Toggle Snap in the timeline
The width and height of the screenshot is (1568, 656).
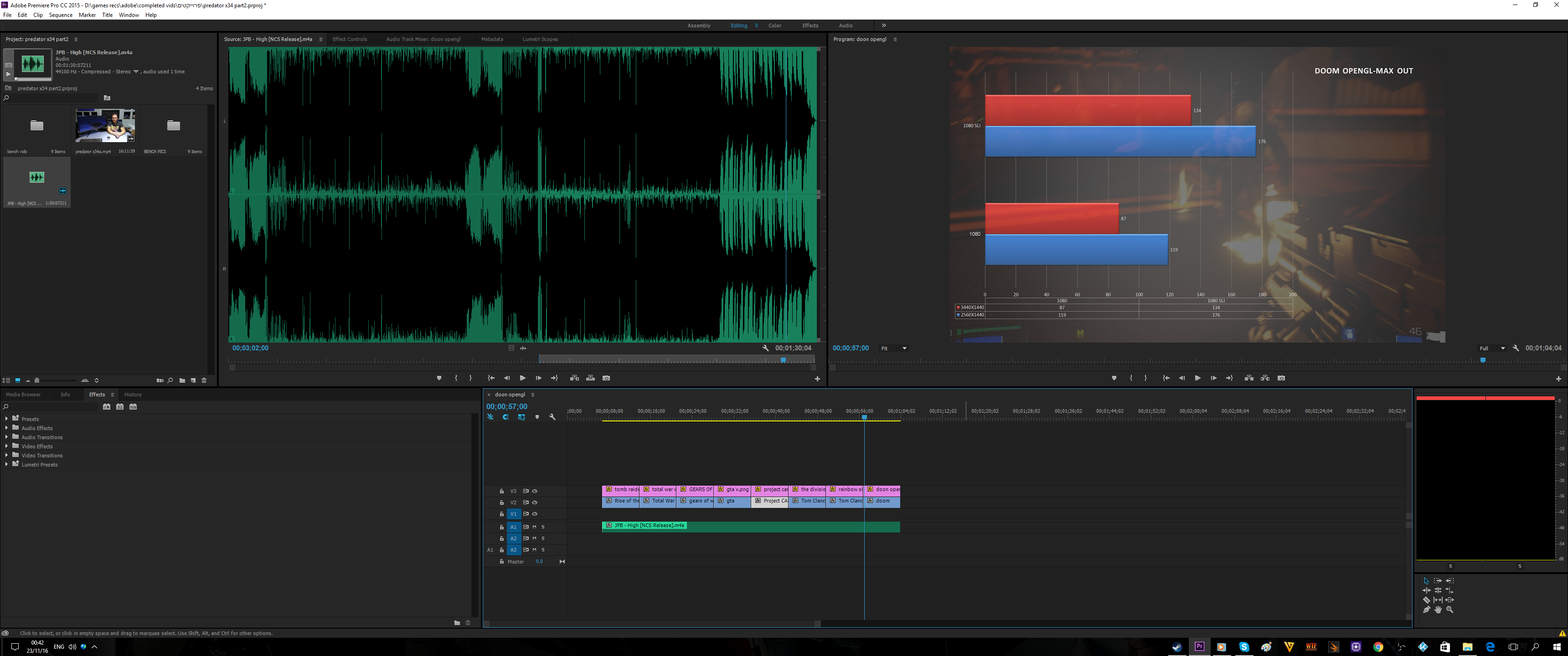[x=506, y=417]
